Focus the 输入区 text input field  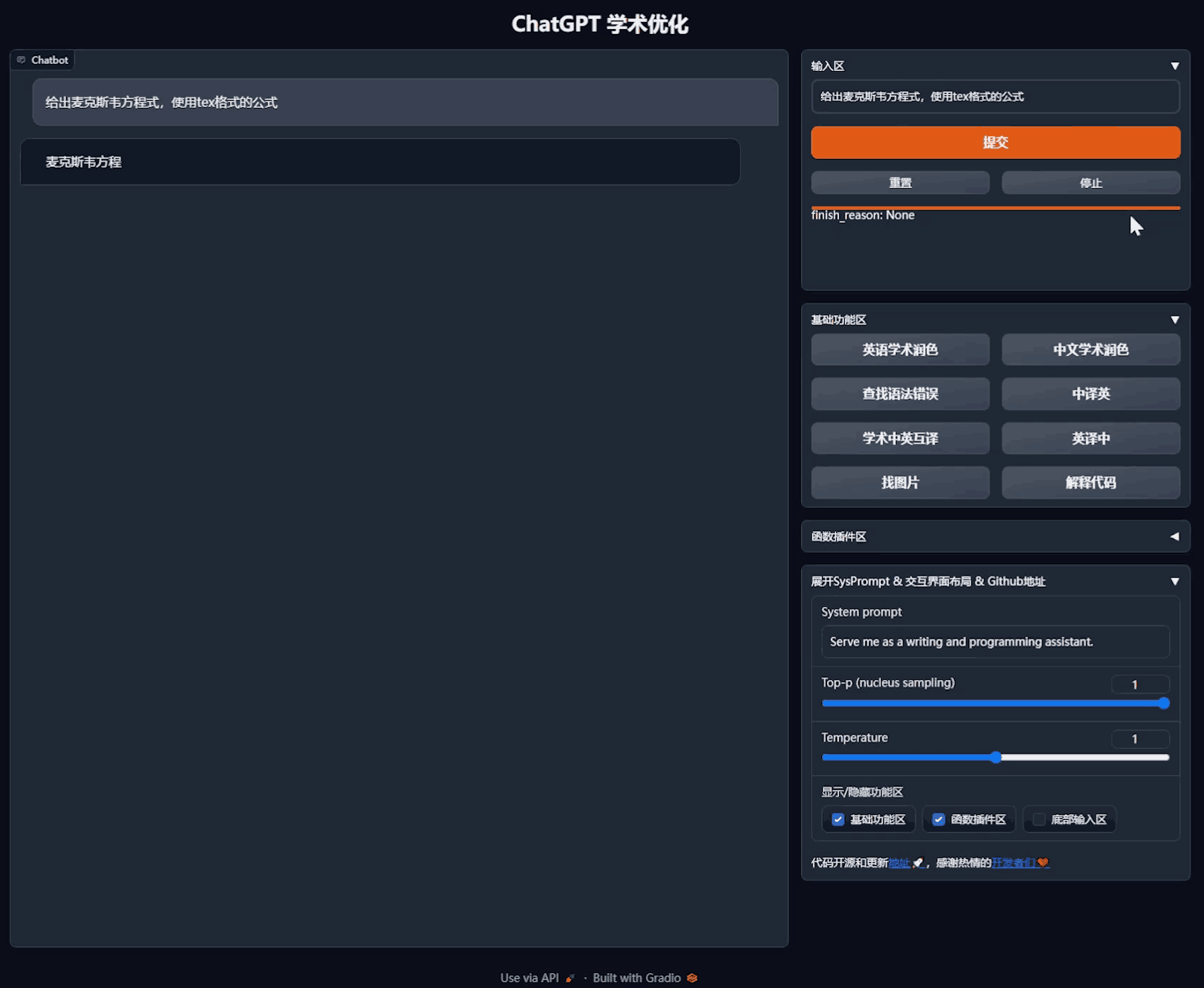pos(995,97)
